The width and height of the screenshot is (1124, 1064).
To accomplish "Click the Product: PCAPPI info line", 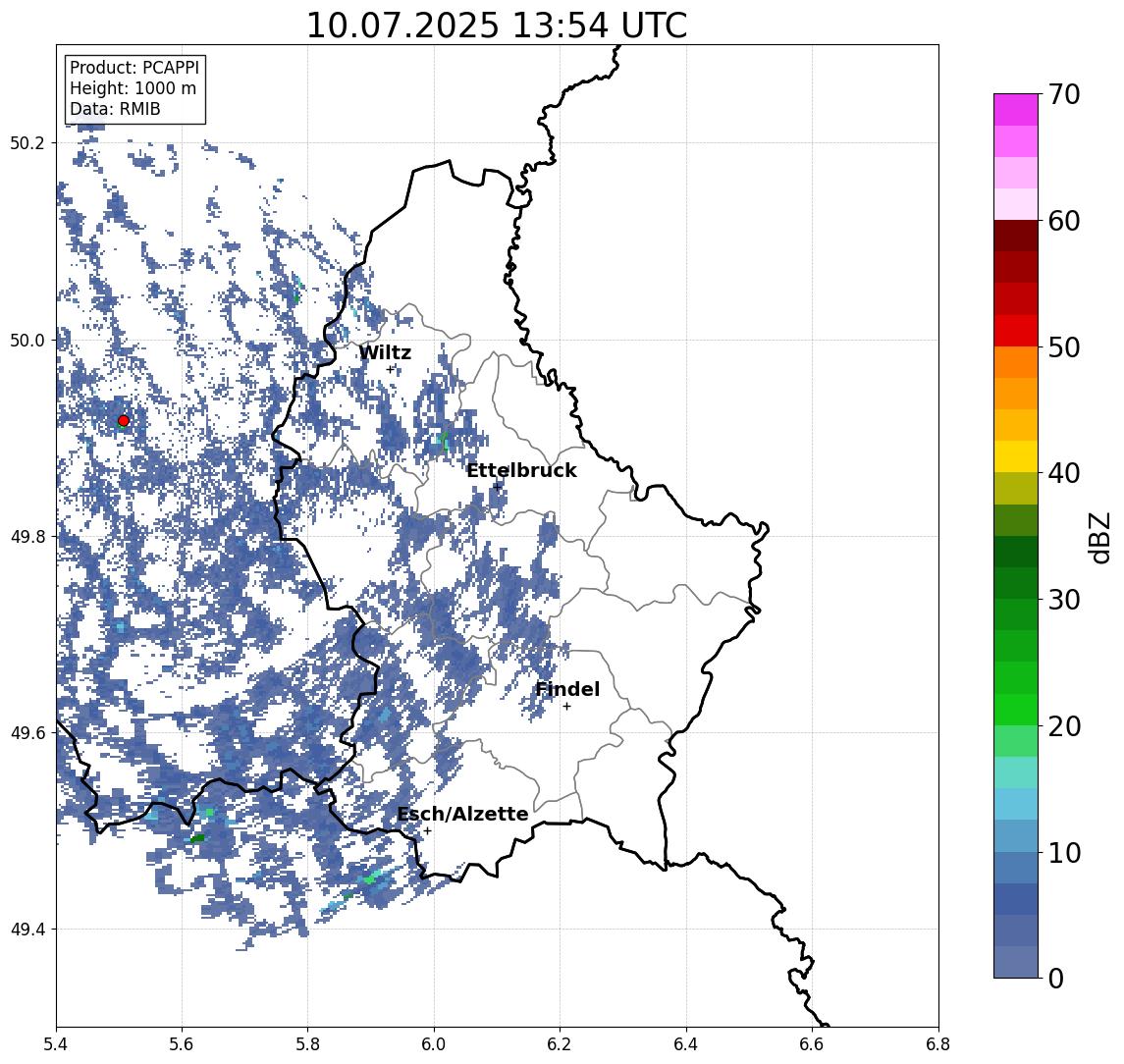I will click(134, 68).
